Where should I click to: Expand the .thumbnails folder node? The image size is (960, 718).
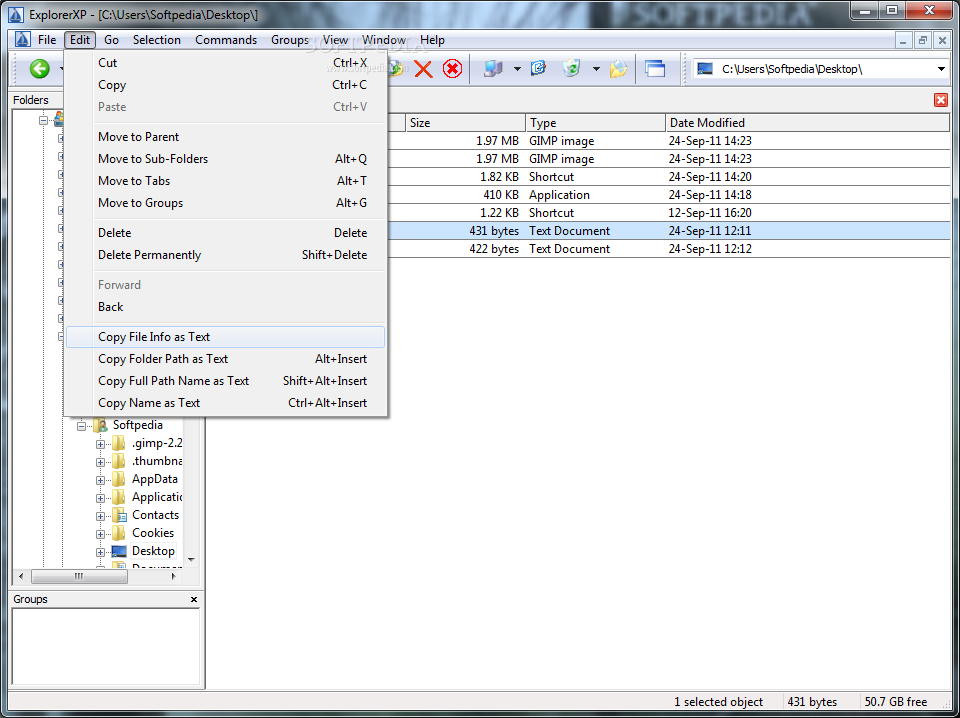coord(100,462)
